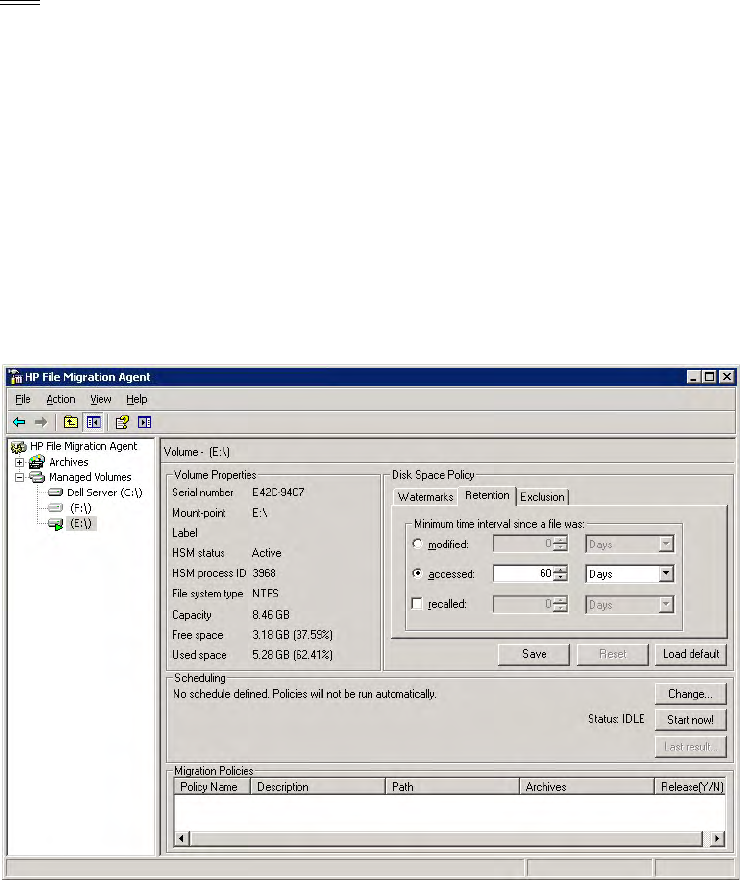The width and height of the screenshot is (740, 880).
Task: Select the HP File Migration Agent root node
Action: [84, 446]
